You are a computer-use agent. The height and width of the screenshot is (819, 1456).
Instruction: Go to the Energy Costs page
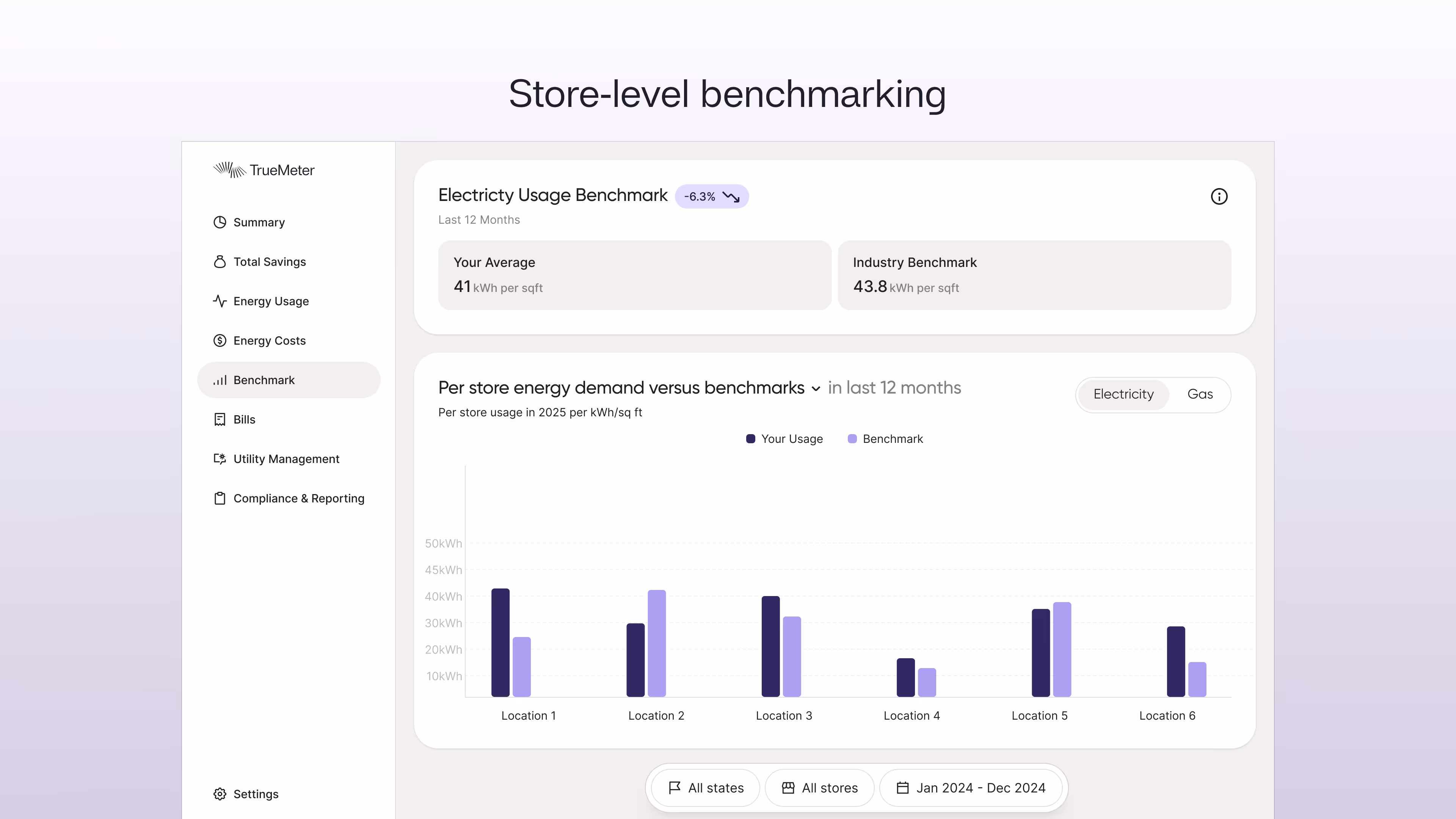tap(269, 340)
